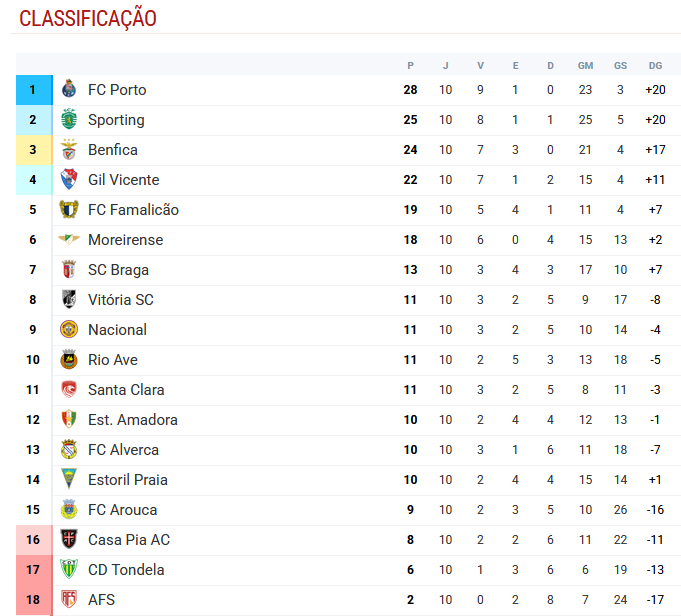
Task: Click the Sporting club crest icon
Action: pyautogui.click(x=69, y=120)
